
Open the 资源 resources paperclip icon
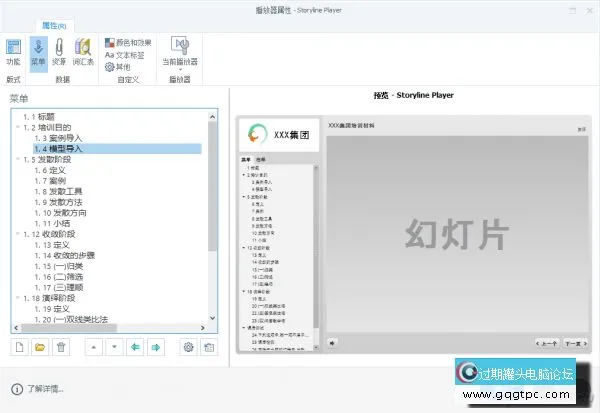(59, 52)
